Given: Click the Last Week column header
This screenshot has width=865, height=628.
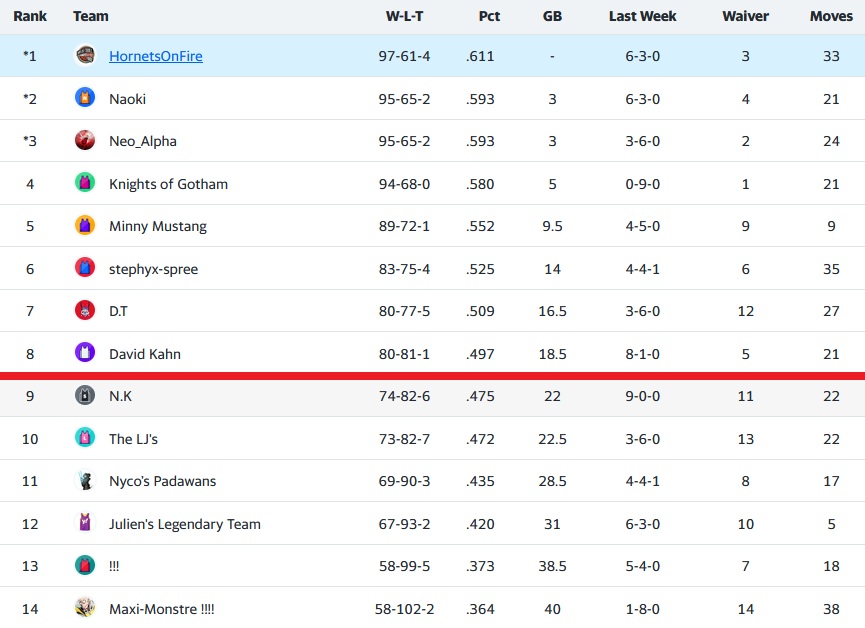Looking at the screenshot, I should coord(642,16).
